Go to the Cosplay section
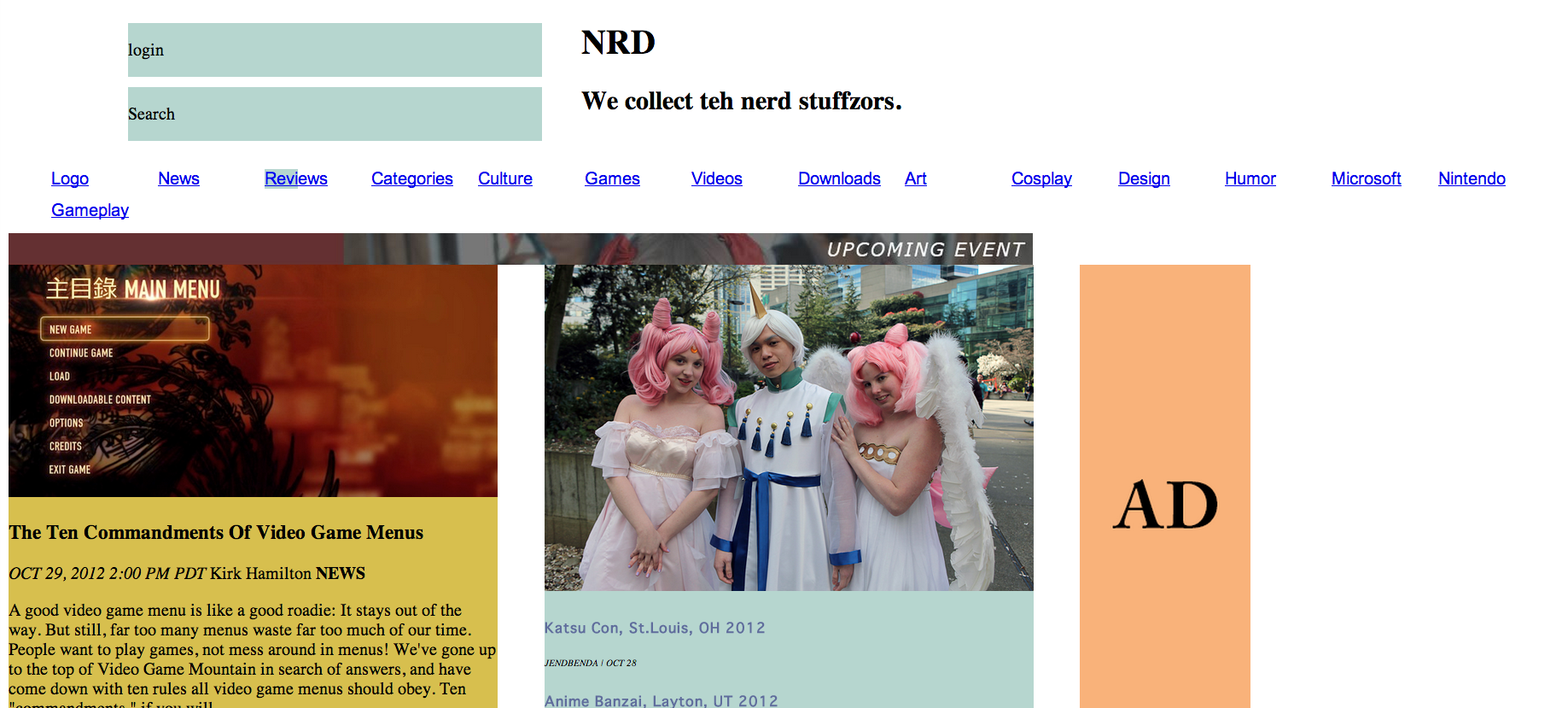This screenshot has height=708, width=1568. click(x=1041, y=178)
